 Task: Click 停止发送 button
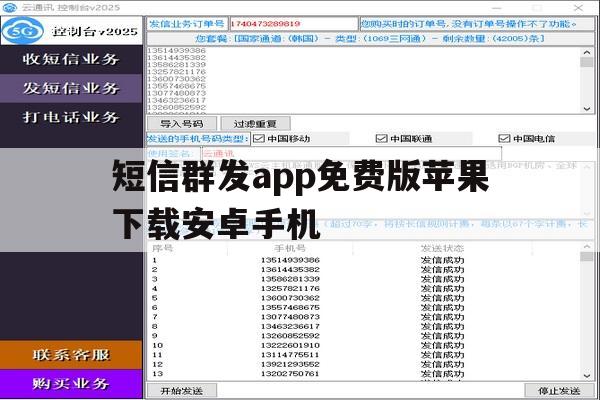[x=559, y=391]
